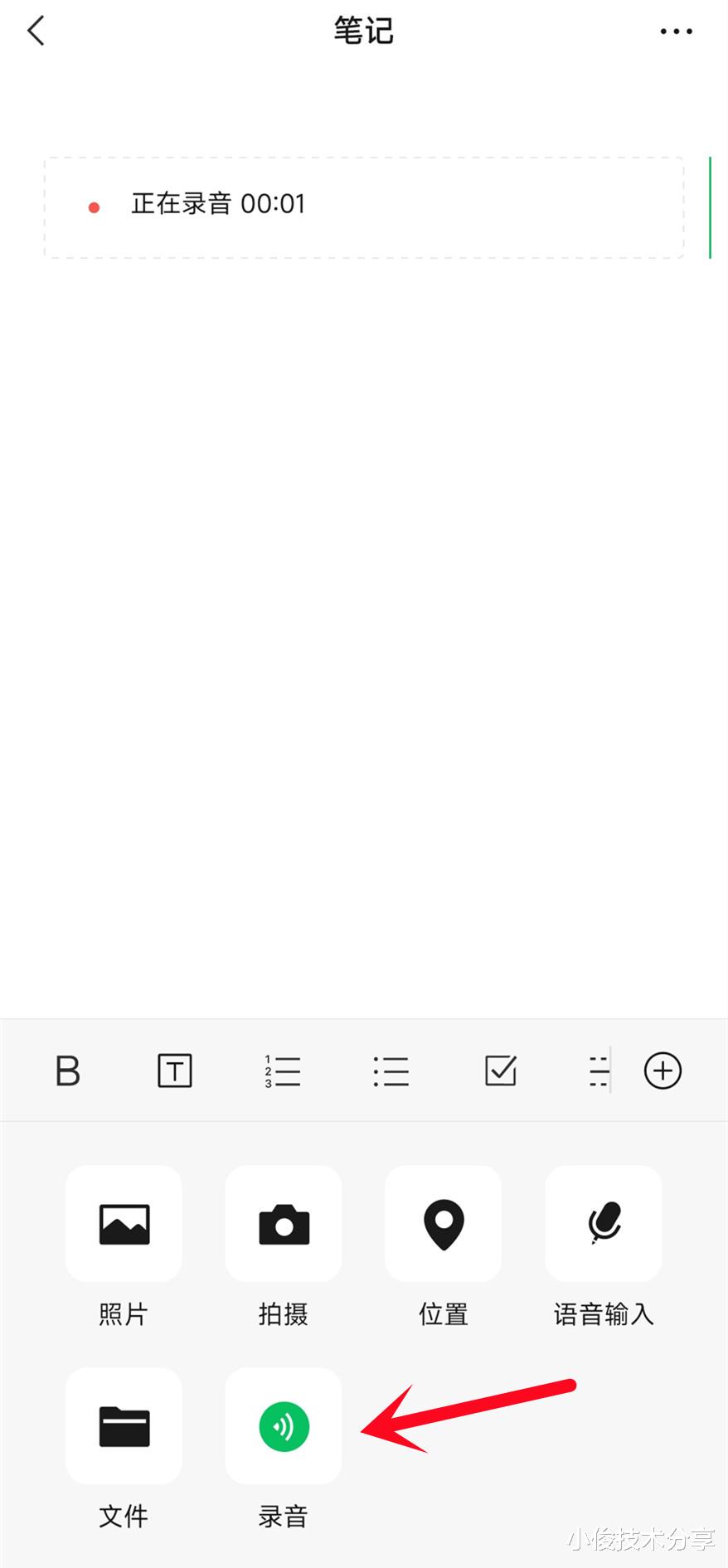Go back using the top-left arrow
Image resolution: width=728 pixels, height=1568 pixels.
coord(36,32)
